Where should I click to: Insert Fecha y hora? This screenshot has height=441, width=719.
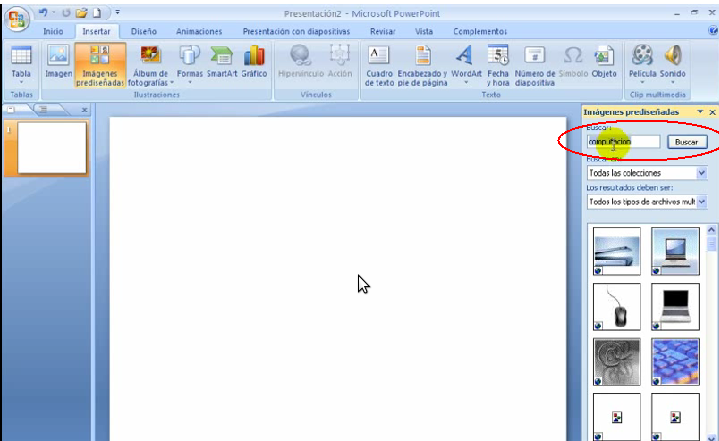[498, 65]
